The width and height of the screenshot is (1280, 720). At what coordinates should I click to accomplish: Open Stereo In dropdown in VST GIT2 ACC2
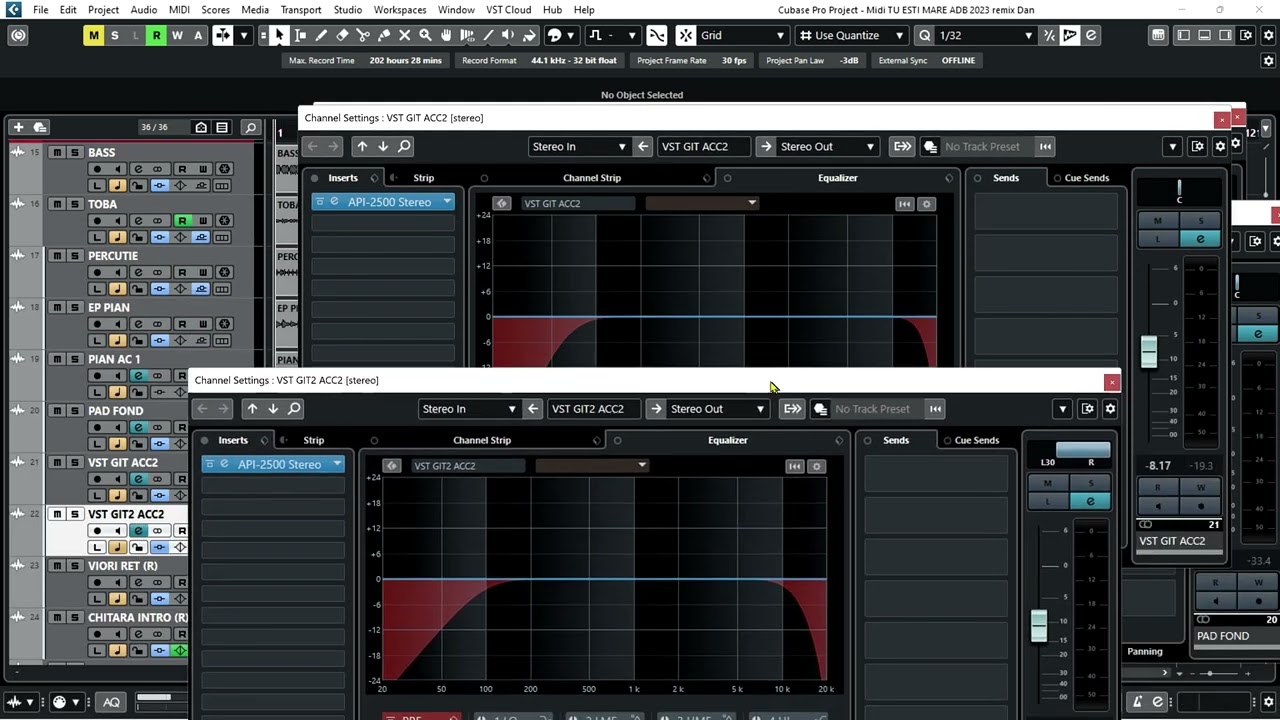tap(469, 409)
